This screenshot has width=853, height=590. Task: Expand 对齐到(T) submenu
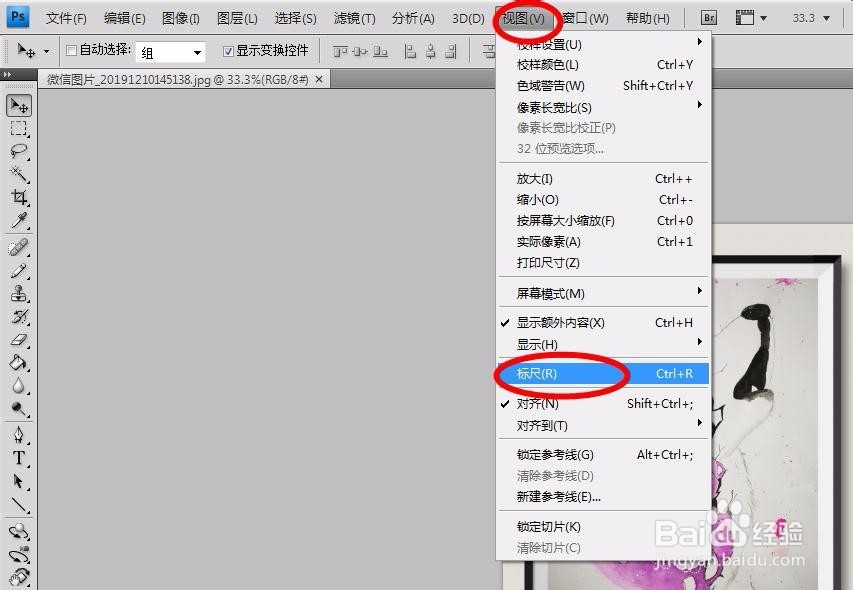tap(604, 425)
